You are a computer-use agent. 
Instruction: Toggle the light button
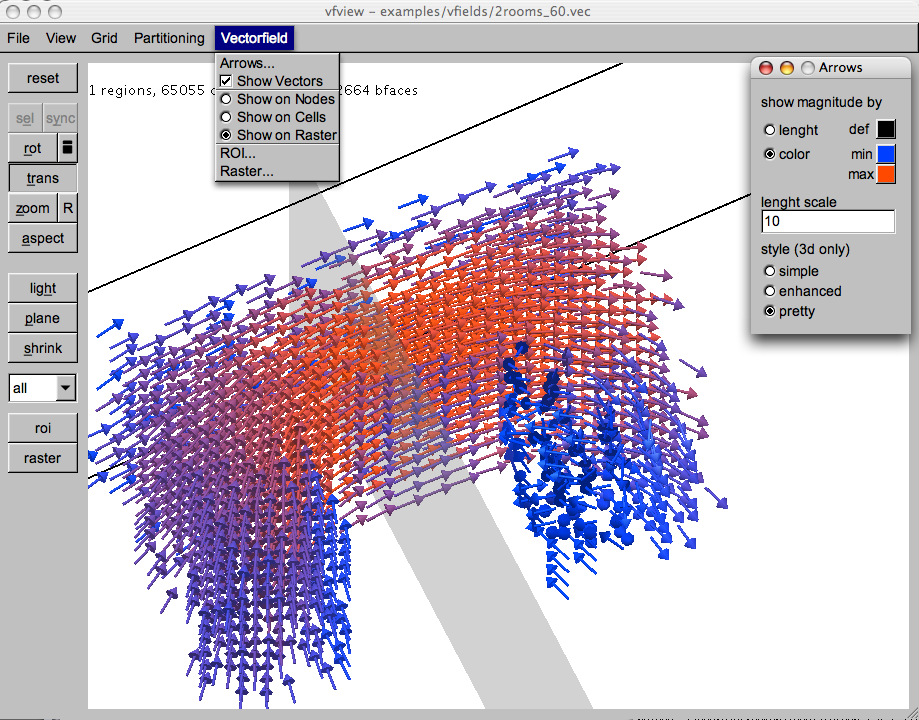coord(43,288)
